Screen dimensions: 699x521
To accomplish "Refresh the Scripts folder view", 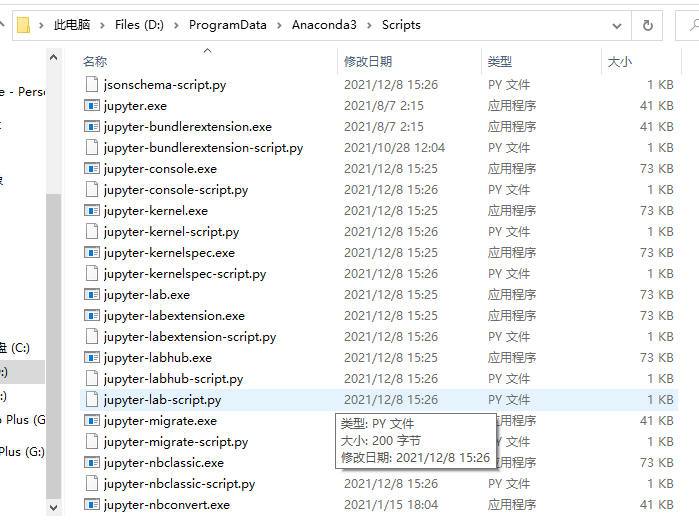I will [647, 25].
